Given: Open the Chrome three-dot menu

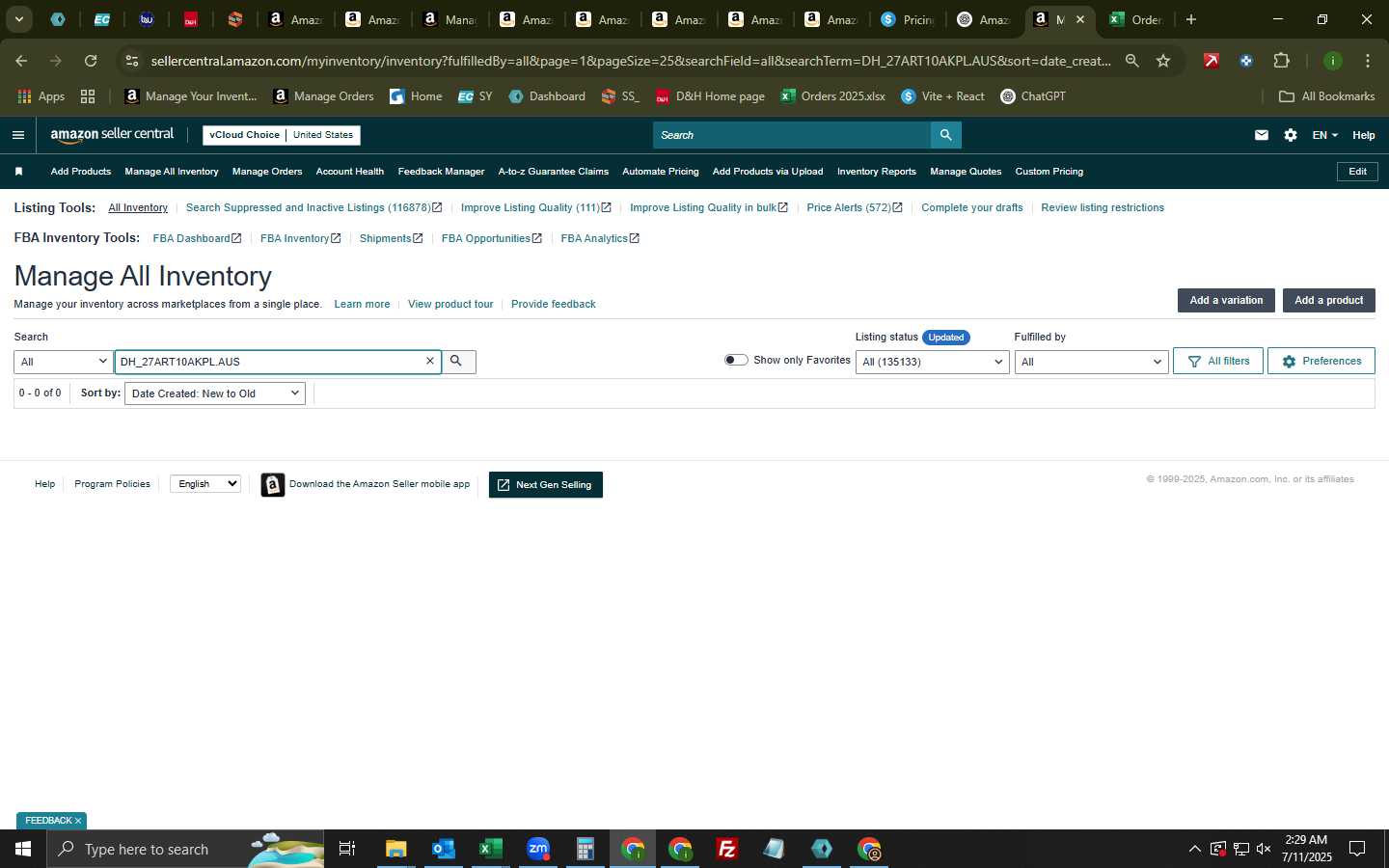Looking at the screenshot, I should (x=1367, y=61).
